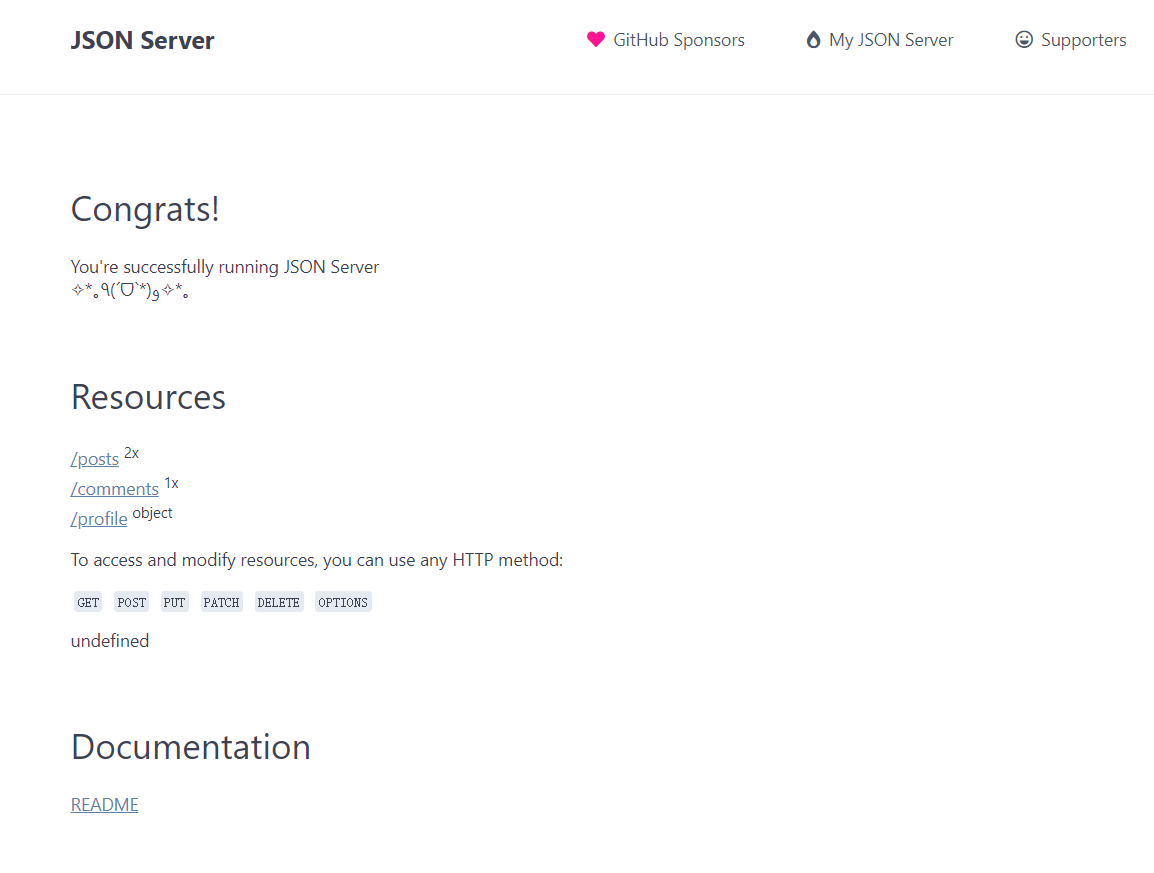Click the Resources heading

pos(148,397)
